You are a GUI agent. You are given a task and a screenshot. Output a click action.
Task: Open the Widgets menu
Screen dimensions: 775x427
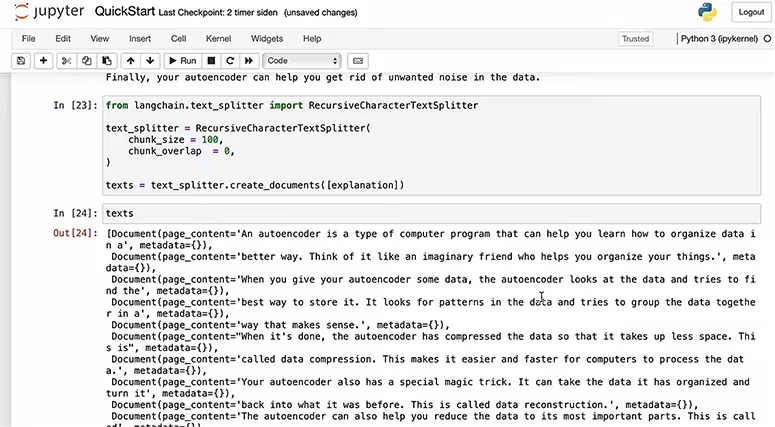tap(267, 39)
